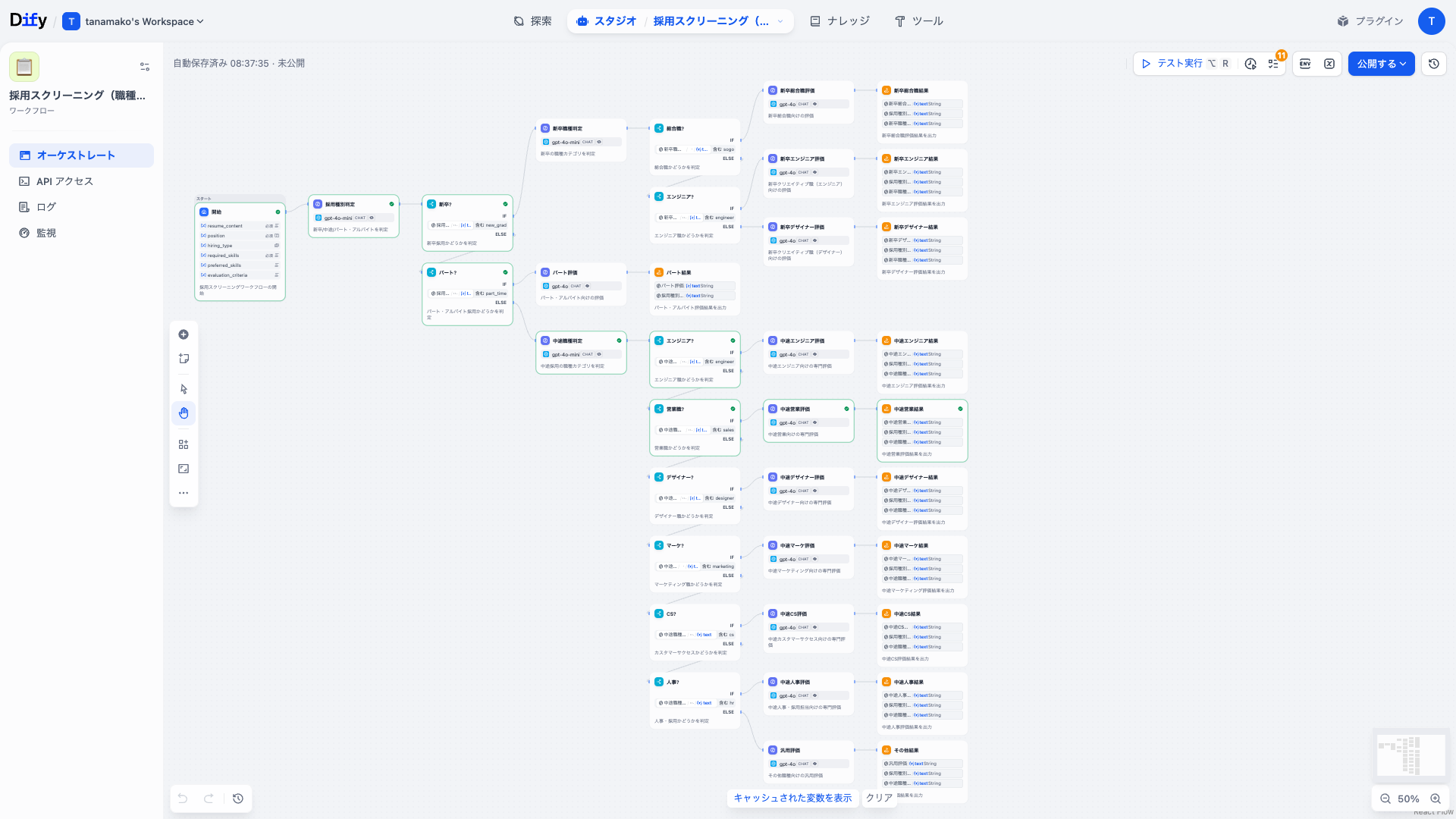This screenshot has height=819, width=1456.
Task: Undo the last change
Action: pos(182,799)
